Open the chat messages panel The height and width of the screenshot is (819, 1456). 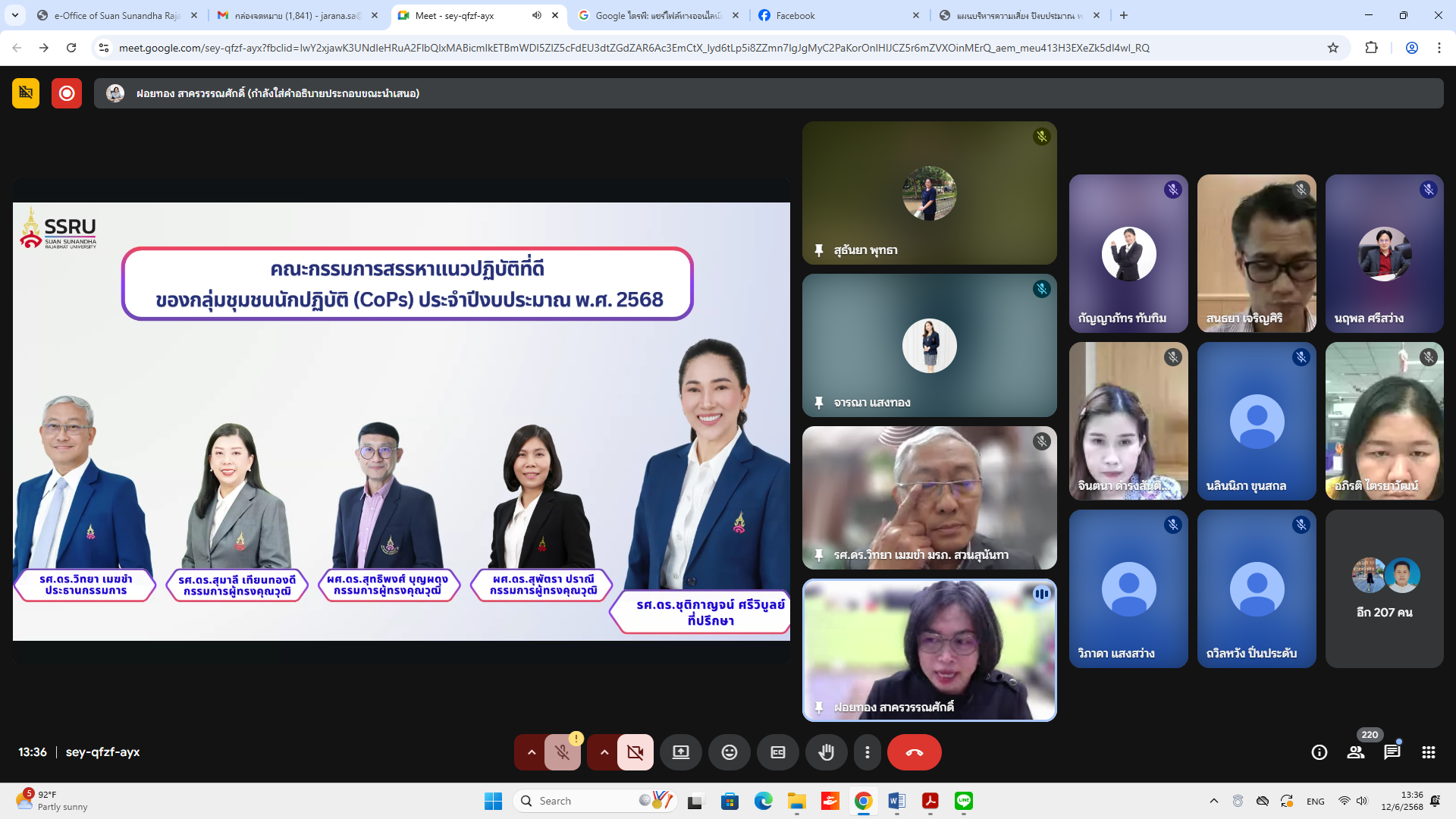[x=1392, y=752]
